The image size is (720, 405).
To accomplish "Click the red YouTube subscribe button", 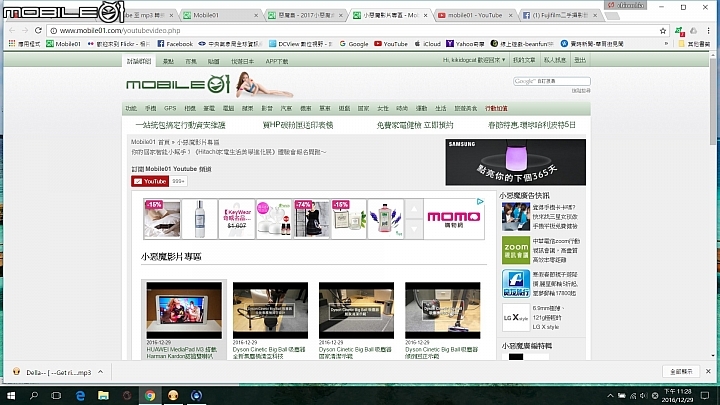I will 150,181.
